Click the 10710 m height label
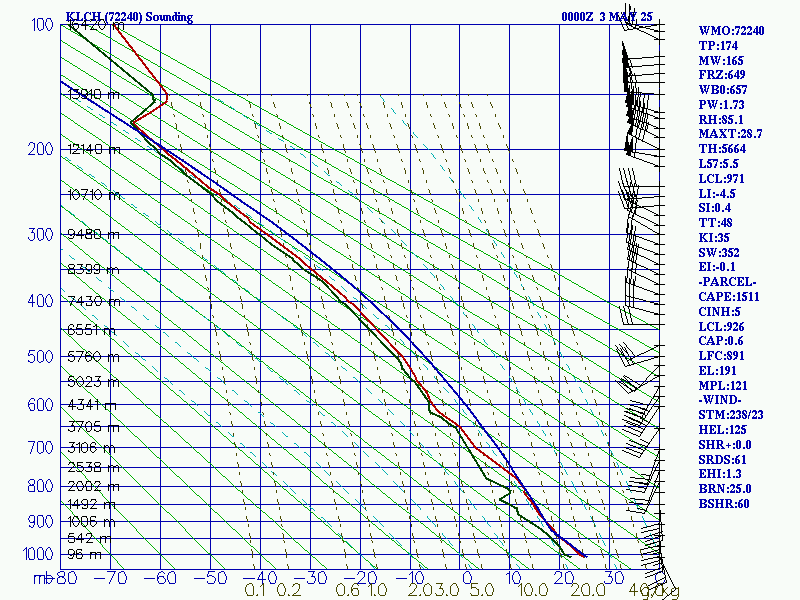 click(x=94, y=195)
